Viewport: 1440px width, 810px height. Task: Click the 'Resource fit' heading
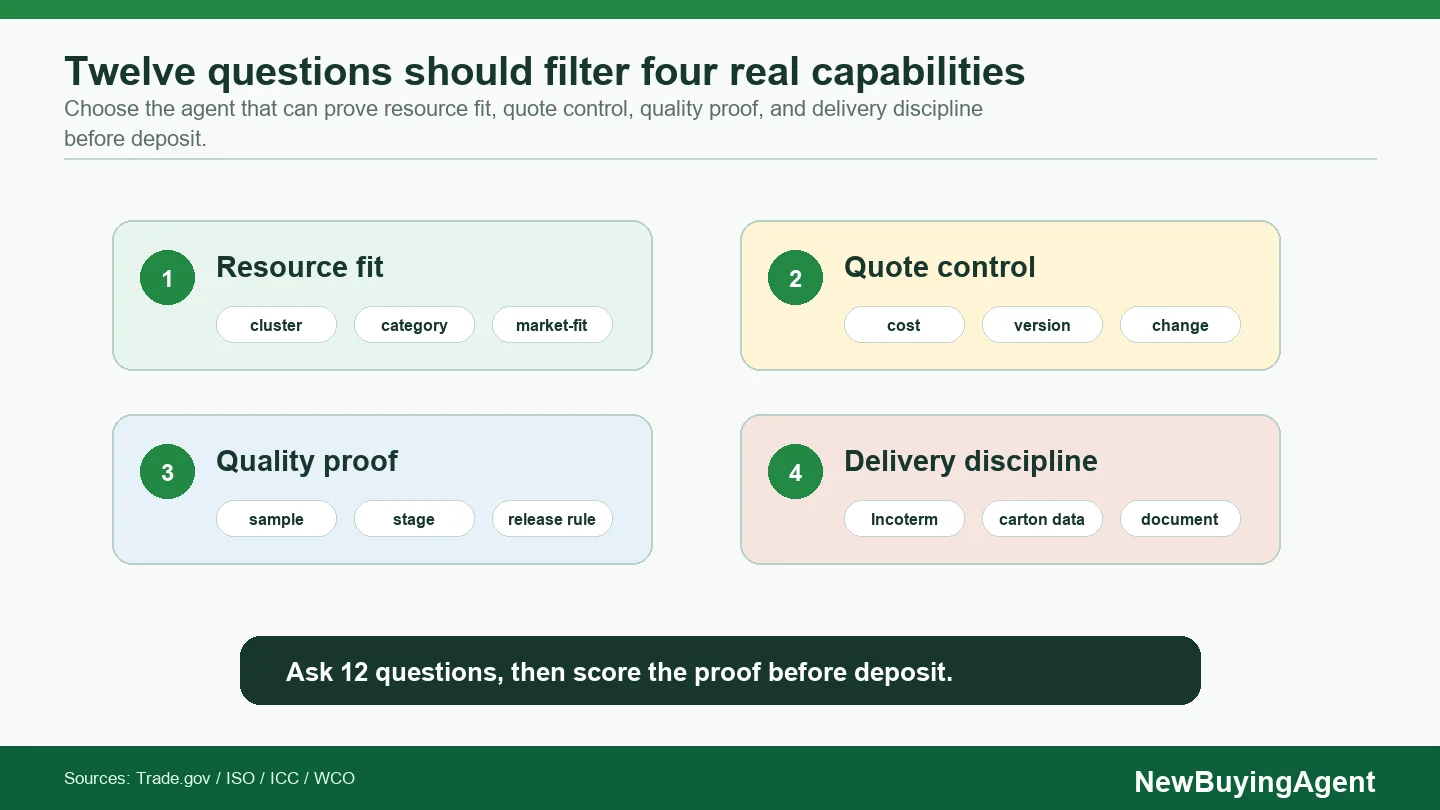click(x=300, y=267)
